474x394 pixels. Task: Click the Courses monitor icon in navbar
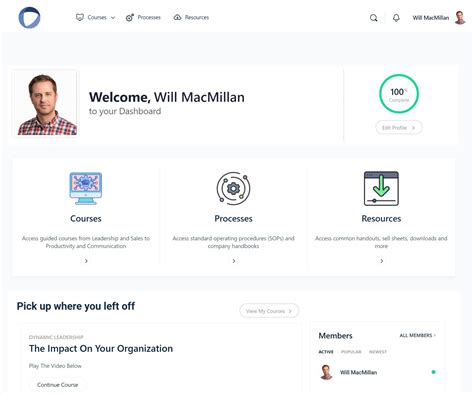(80, 17)
